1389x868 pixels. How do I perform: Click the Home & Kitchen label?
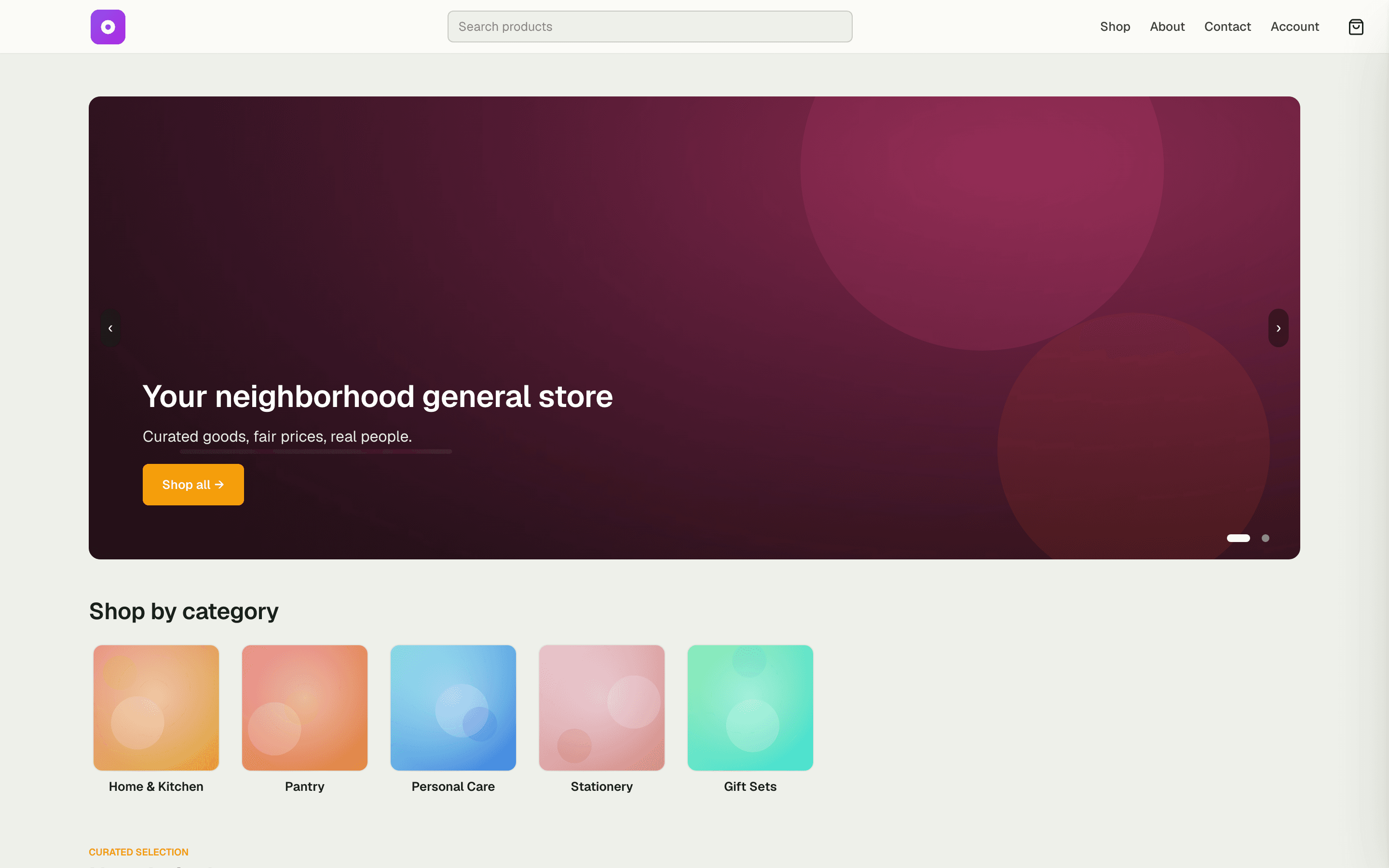[x=156, y=787]
